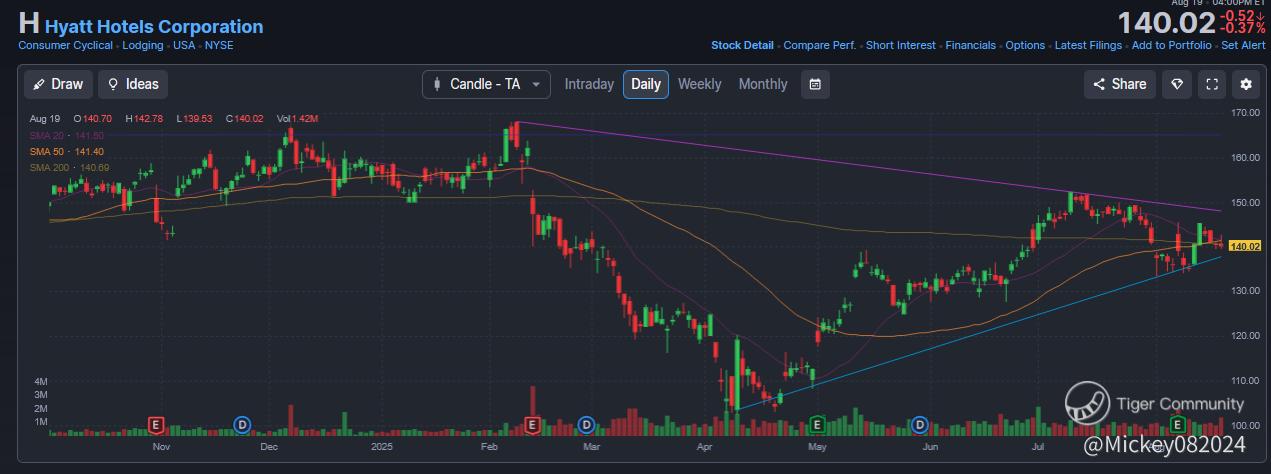The image size is (1271, 474).
Task: Open the USA country link
Action: tap(184, 45)
